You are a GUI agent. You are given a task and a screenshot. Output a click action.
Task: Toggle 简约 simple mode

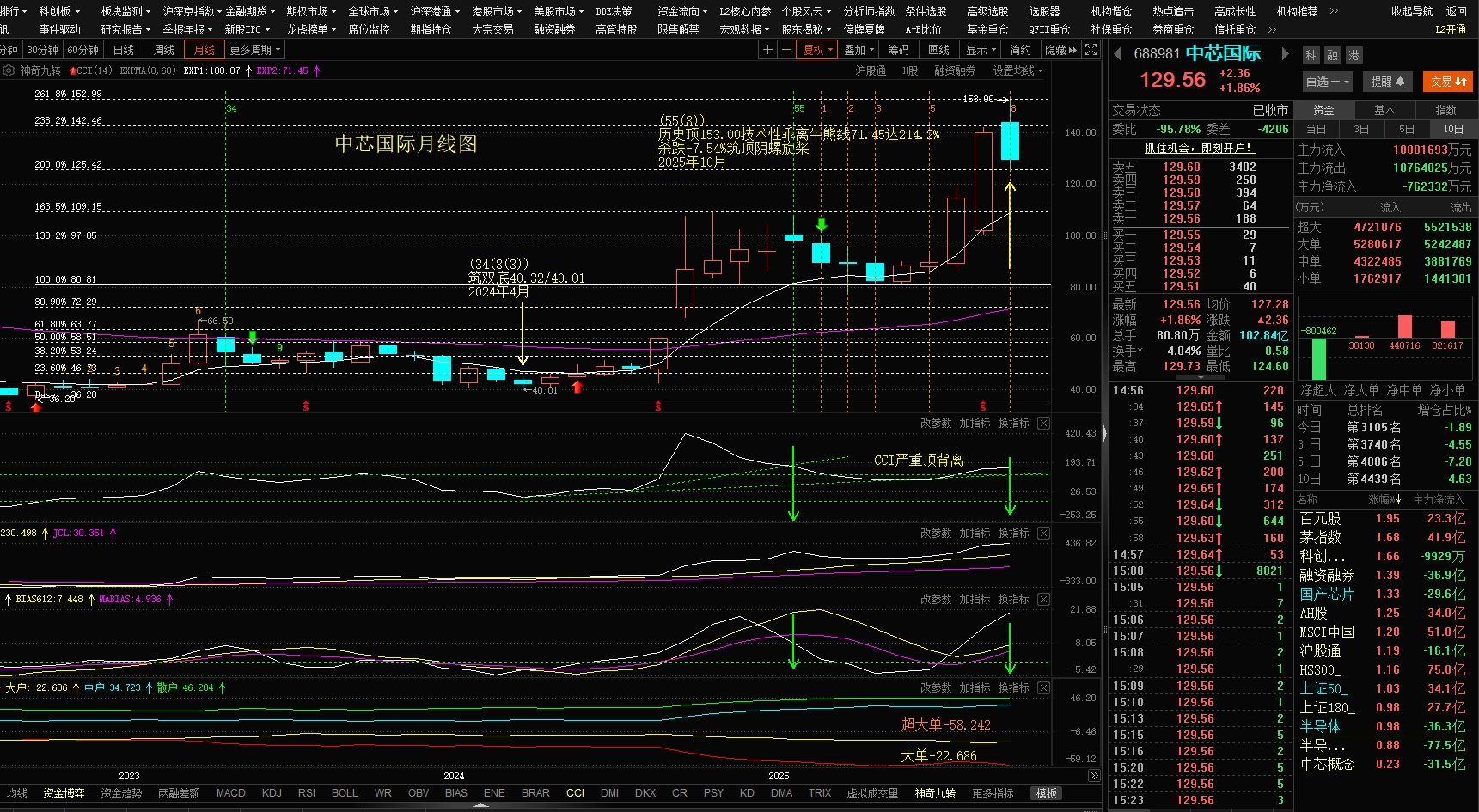click(1020, 50)
